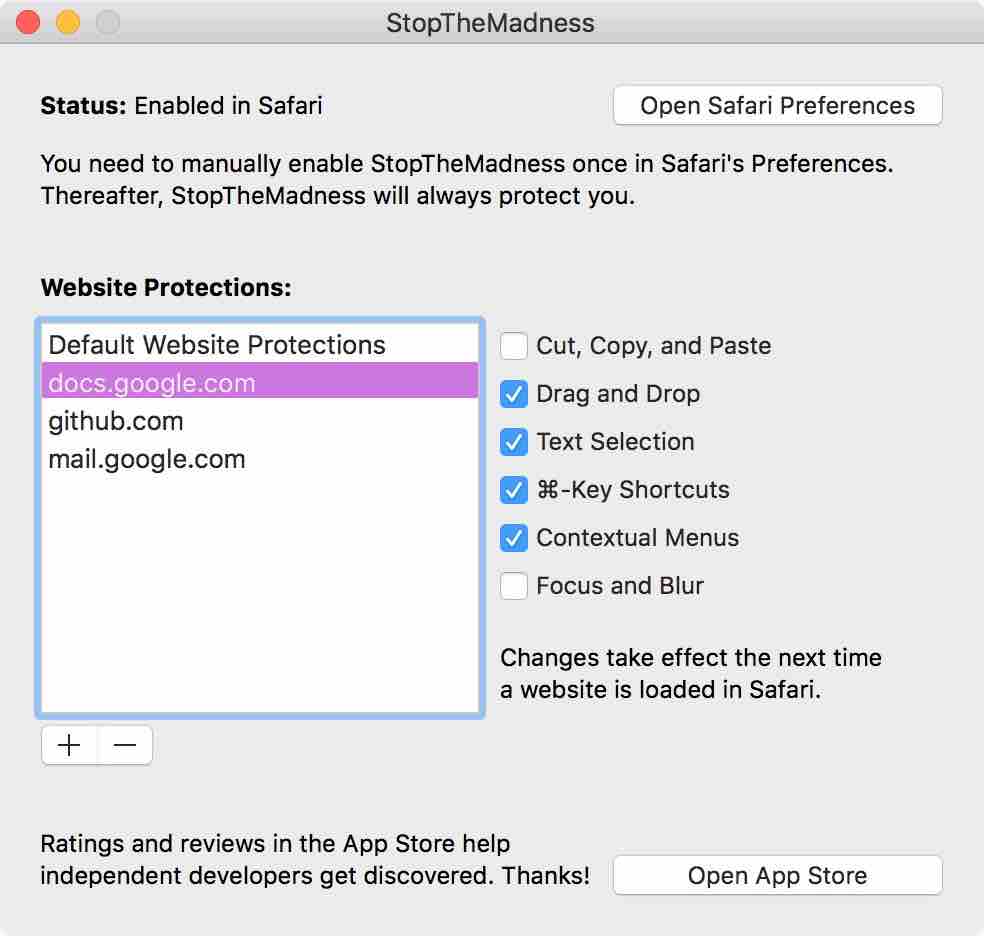Select Default Website Protections
Viewport: 984px width, 936px height.
[x=217, y=344]
